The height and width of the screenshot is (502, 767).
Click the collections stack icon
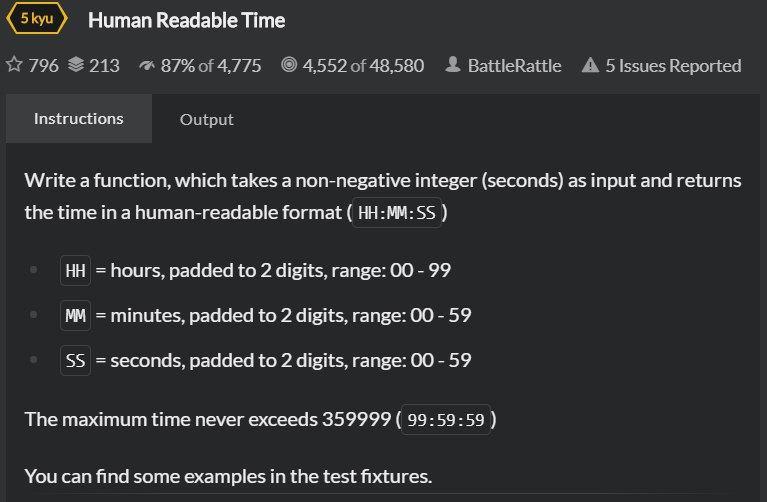tap(76, 65)
